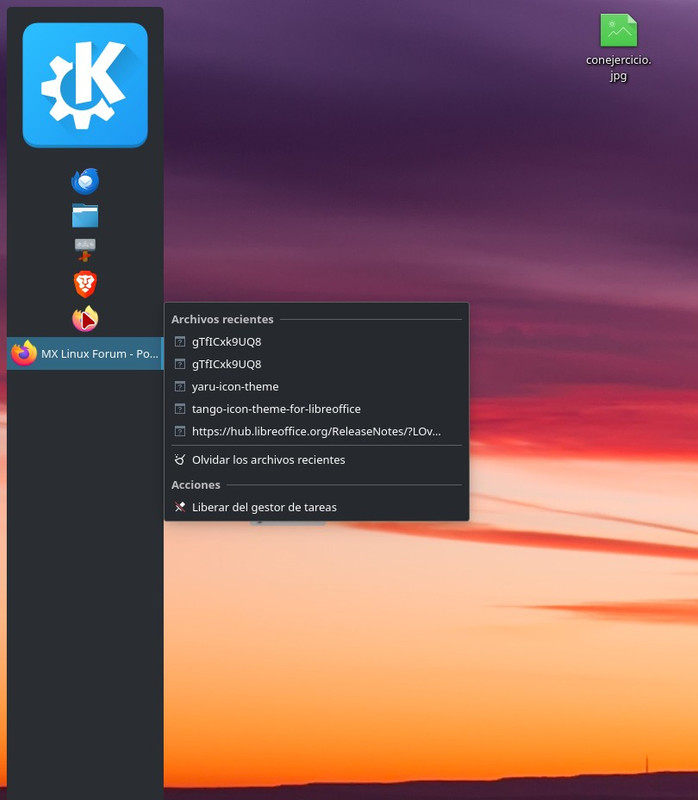The height and width of the screenshot is (800, 698).
Task: Choose Olvidar los archivos recientes
Action: (316, 460)
